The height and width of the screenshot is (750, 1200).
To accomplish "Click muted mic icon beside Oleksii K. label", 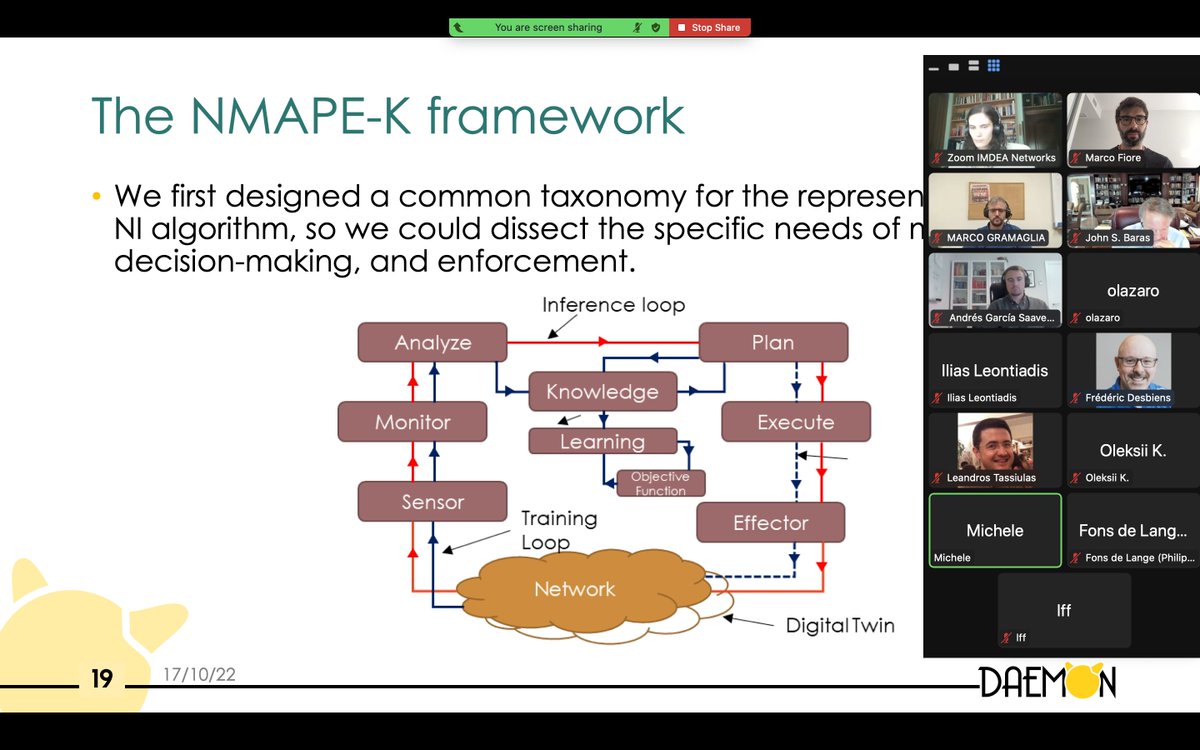I will point(1076,478).
